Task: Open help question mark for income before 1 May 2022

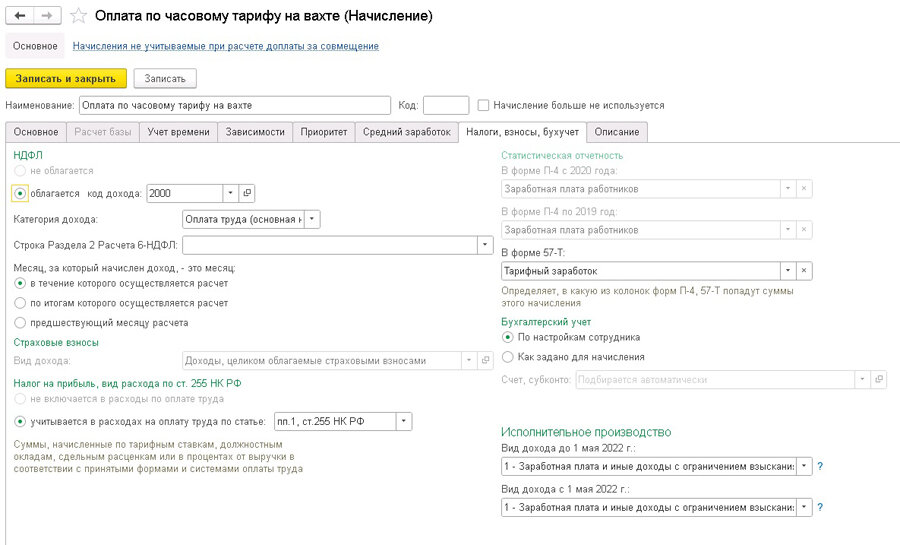Action: coord(820,466)
